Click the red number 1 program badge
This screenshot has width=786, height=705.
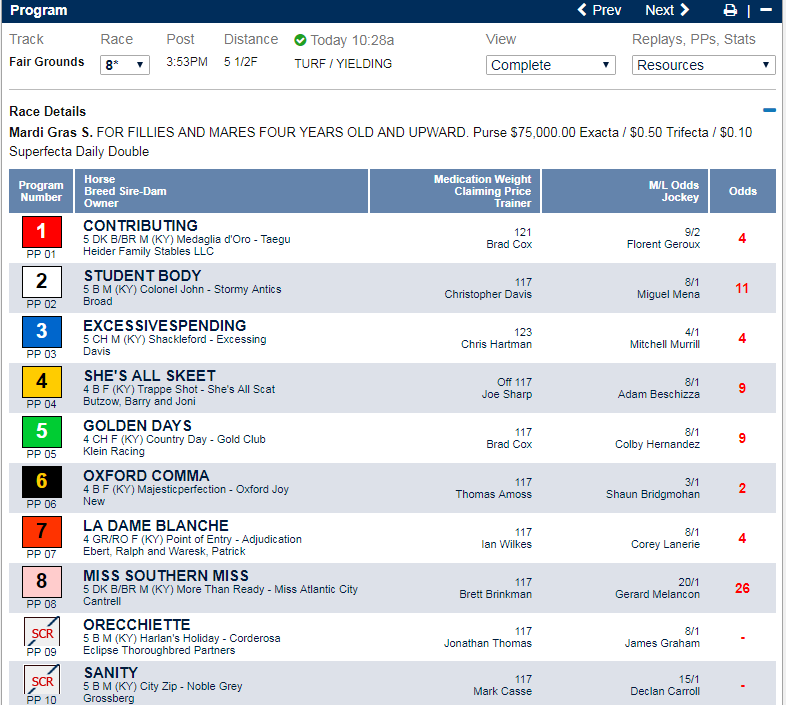point(42,232)
